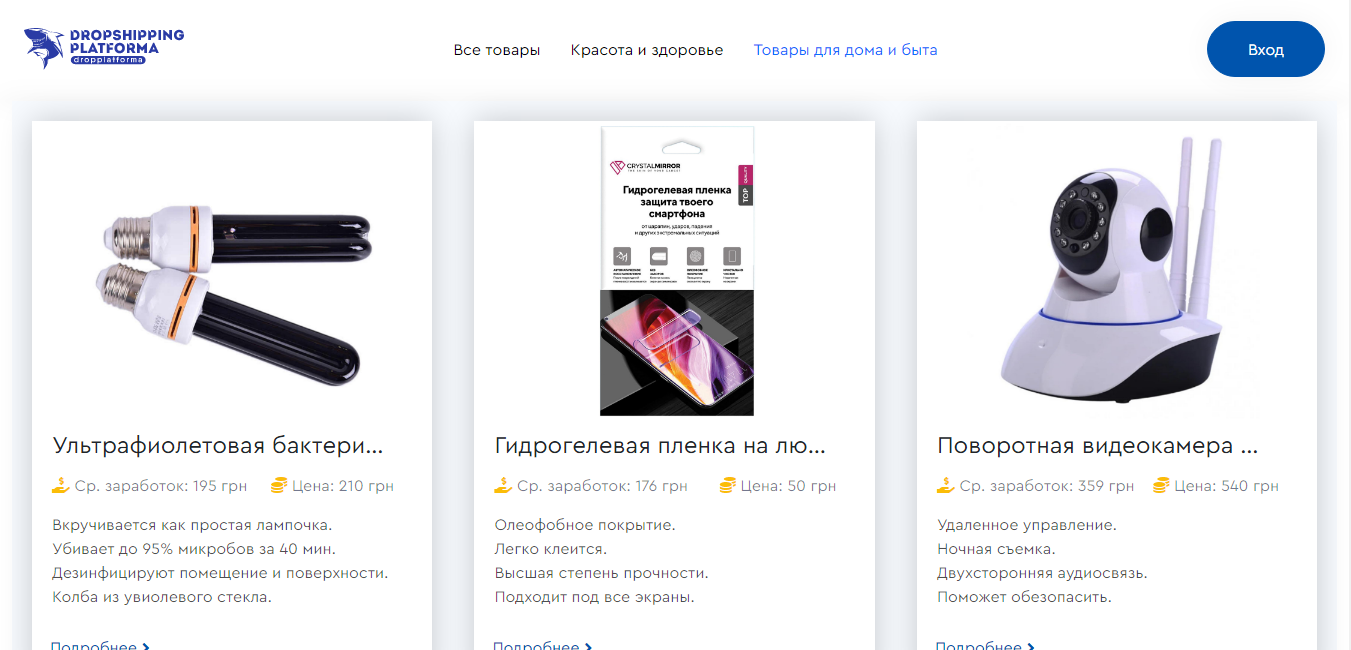Open the Гидрогелевая пленка product title
Screen dimensions: 1351x650
coord(660,445)
